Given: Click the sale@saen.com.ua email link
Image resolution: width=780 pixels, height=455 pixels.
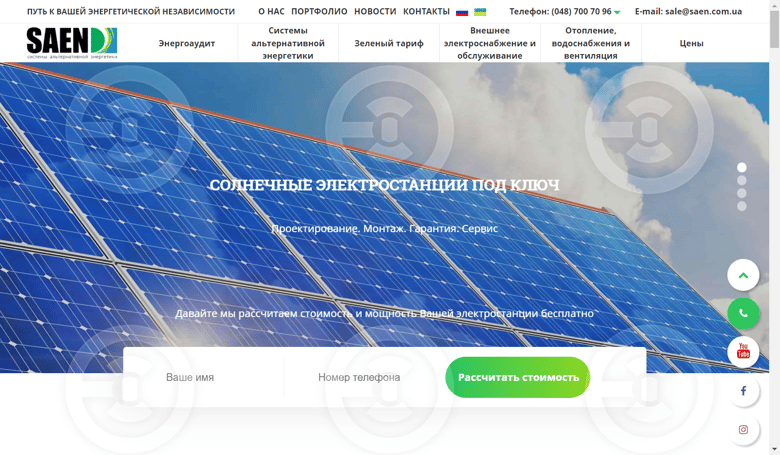Looking at the screenshot, I should [703, 11].
